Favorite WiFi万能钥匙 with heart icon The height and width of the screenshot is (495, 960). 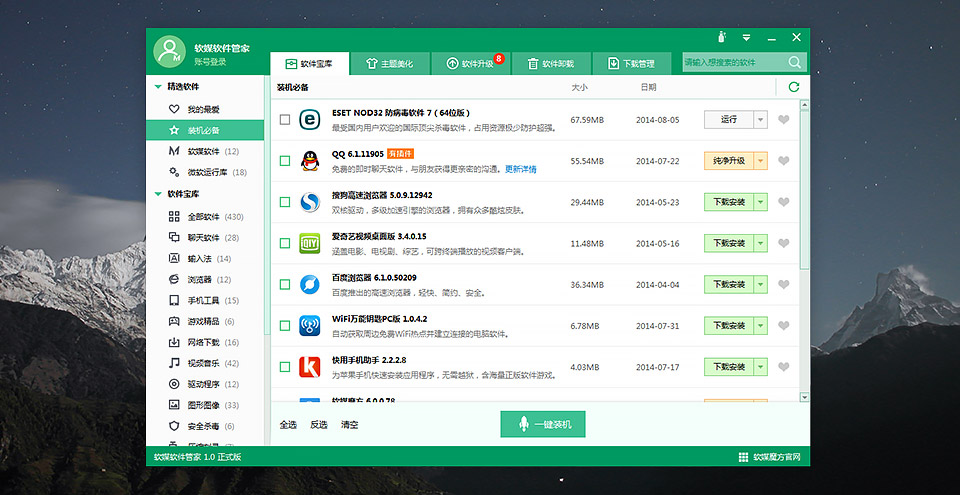coord(784,325)
